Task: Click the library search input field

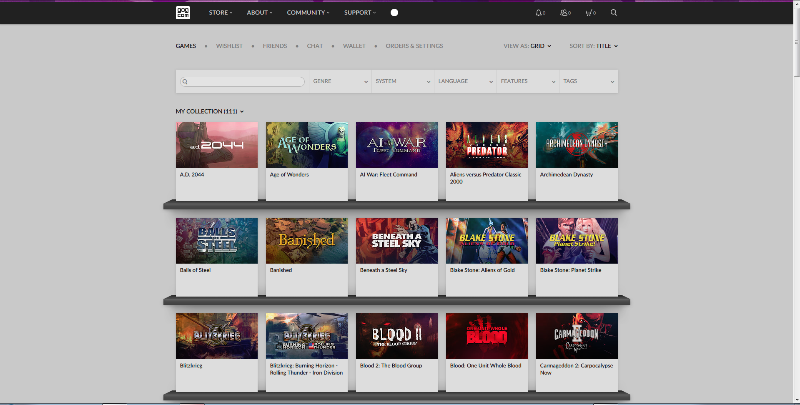Action: (x=242, y=82)
